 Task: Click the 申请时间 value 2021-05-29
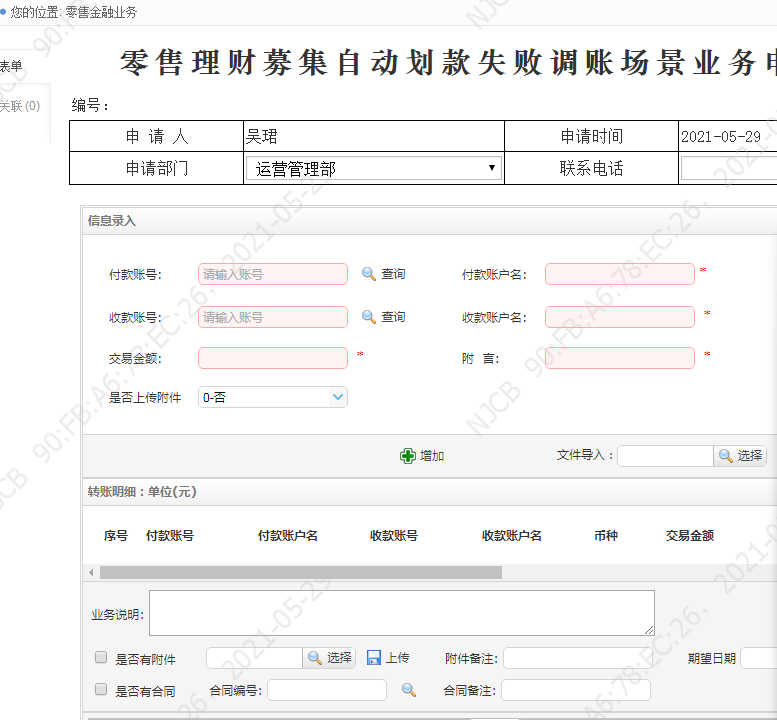pyautogui.click(x=721, y=137)
